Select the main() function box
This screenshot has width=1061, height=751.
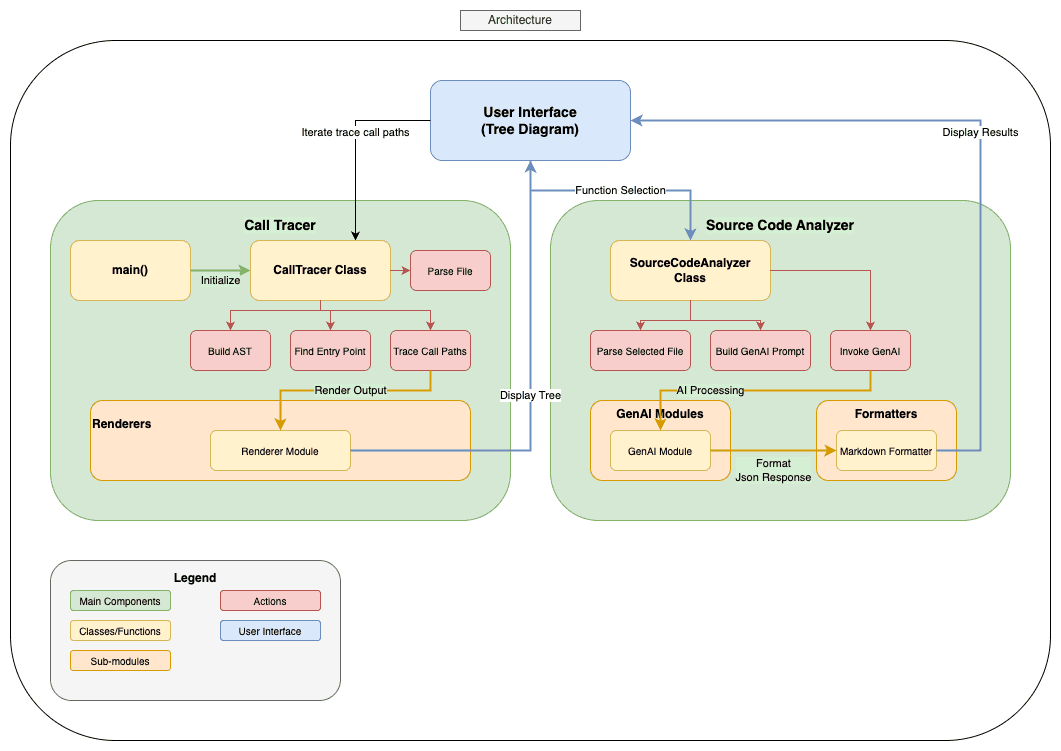point(130,270)
